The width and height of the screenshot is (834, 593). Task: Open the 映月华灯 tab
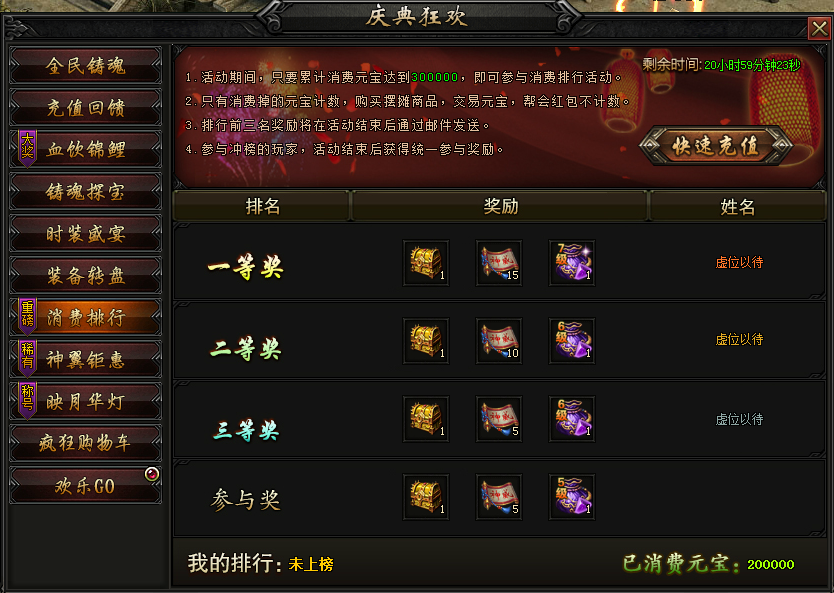86,402
